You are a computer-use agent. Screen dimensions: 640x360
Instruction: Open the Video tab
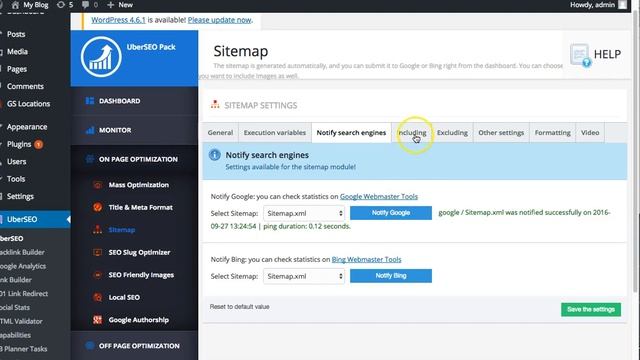(x=590, y=133)
